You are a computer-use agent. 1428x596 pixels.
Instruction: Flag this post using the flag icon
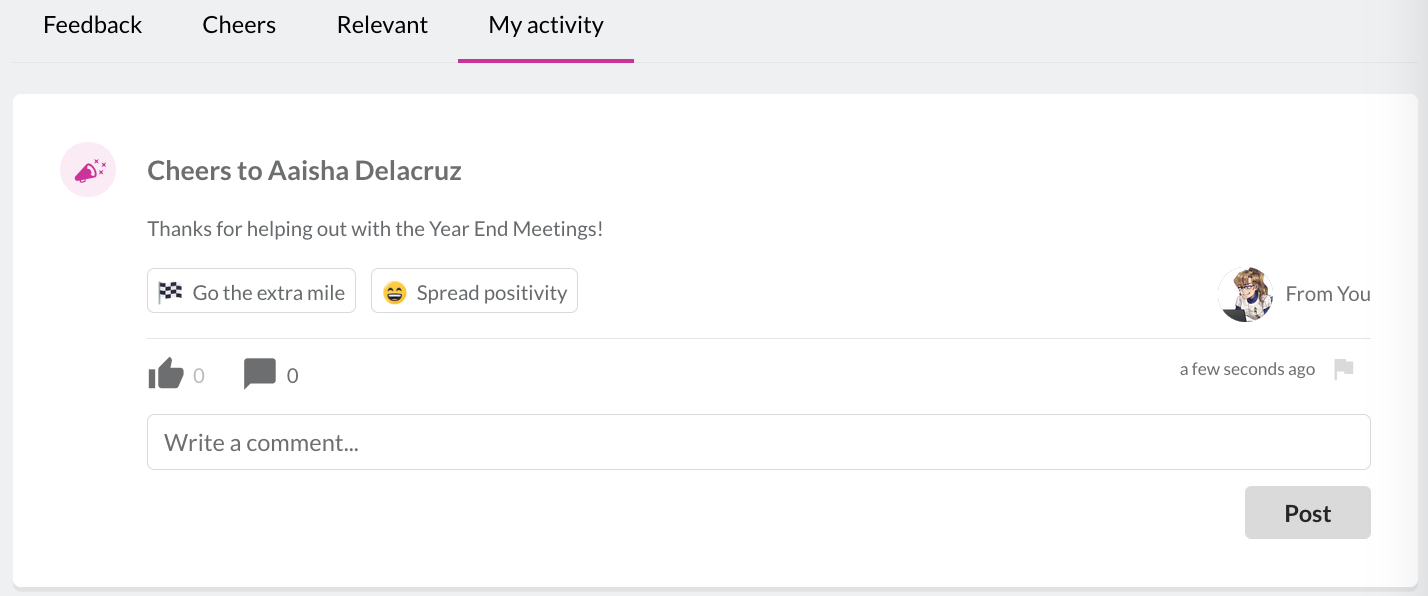point(1344,369)
